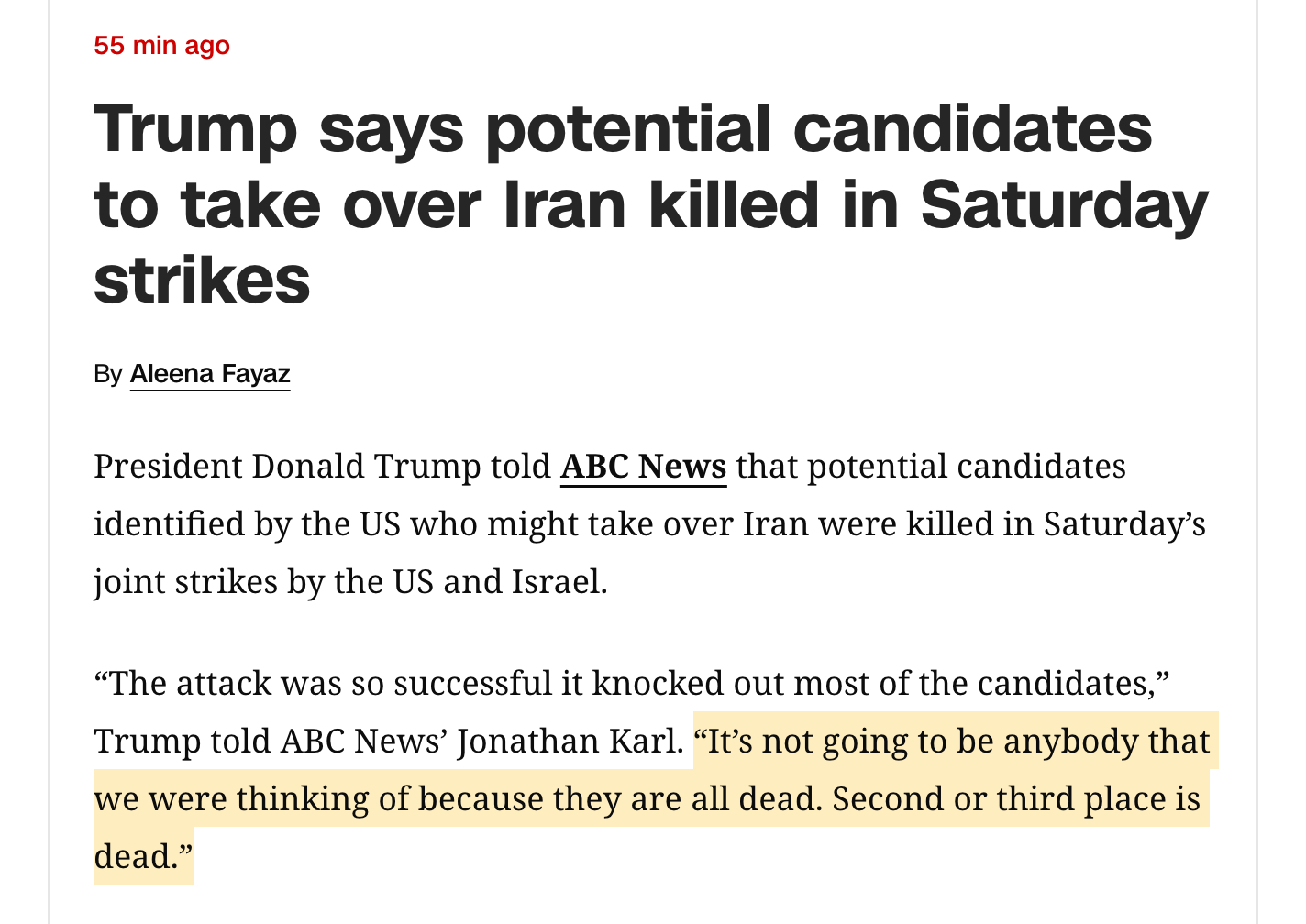Click "Saturday's" in the first paragraph

coord(1123,524)
